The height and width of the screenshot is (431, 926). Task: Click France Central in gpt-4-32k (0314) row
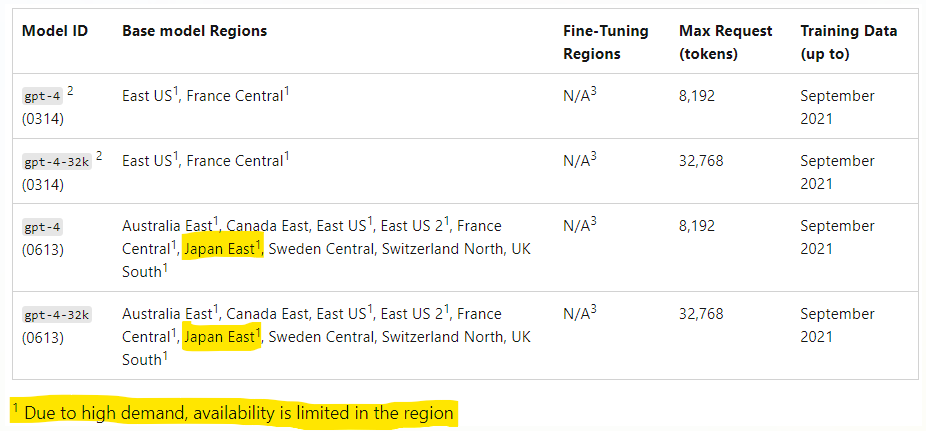click(237, 160)
